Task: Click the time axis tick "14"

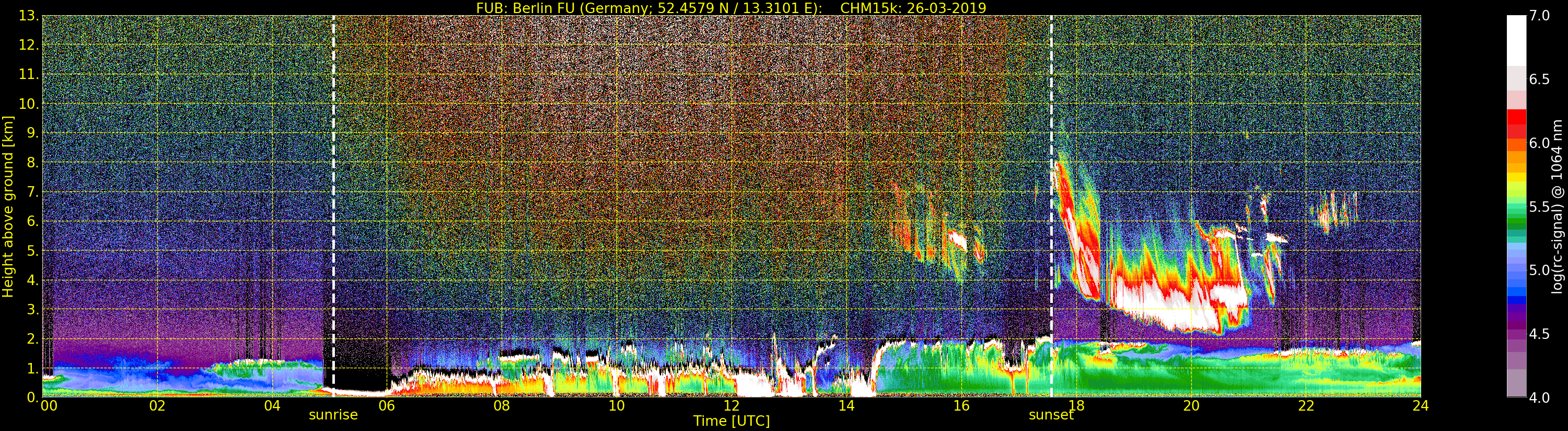Action: (x=846, y=406)
